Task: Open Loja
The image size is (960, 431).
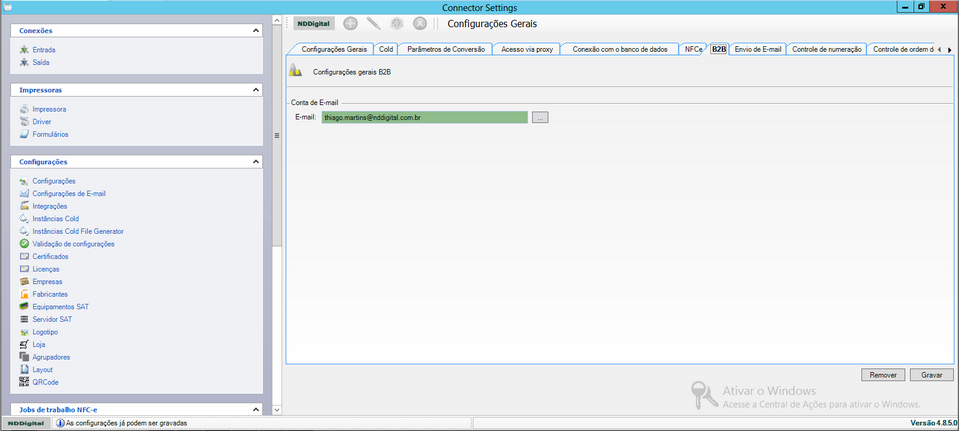Action: click(39, 345)
